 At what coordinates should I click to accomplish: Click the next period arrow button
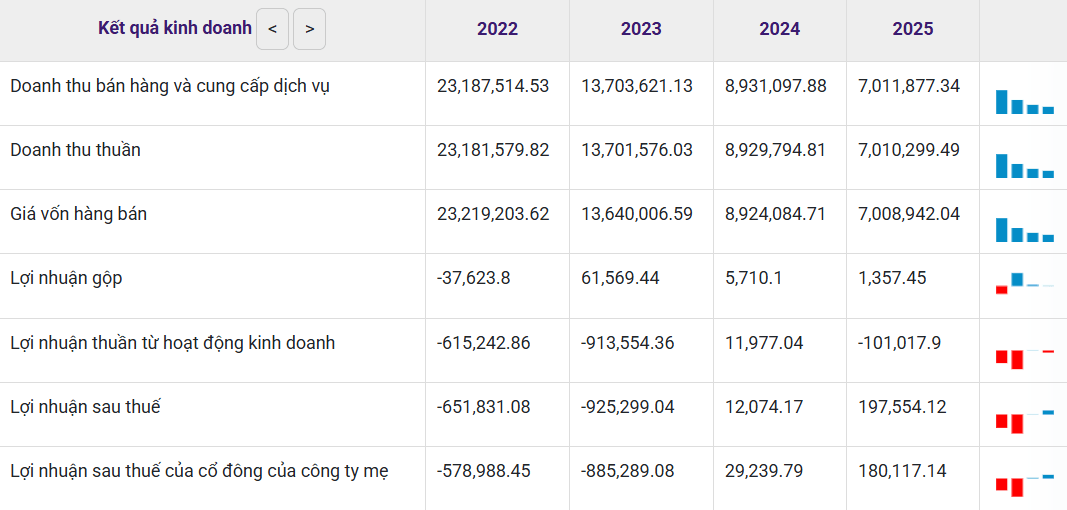coord(310,29)
